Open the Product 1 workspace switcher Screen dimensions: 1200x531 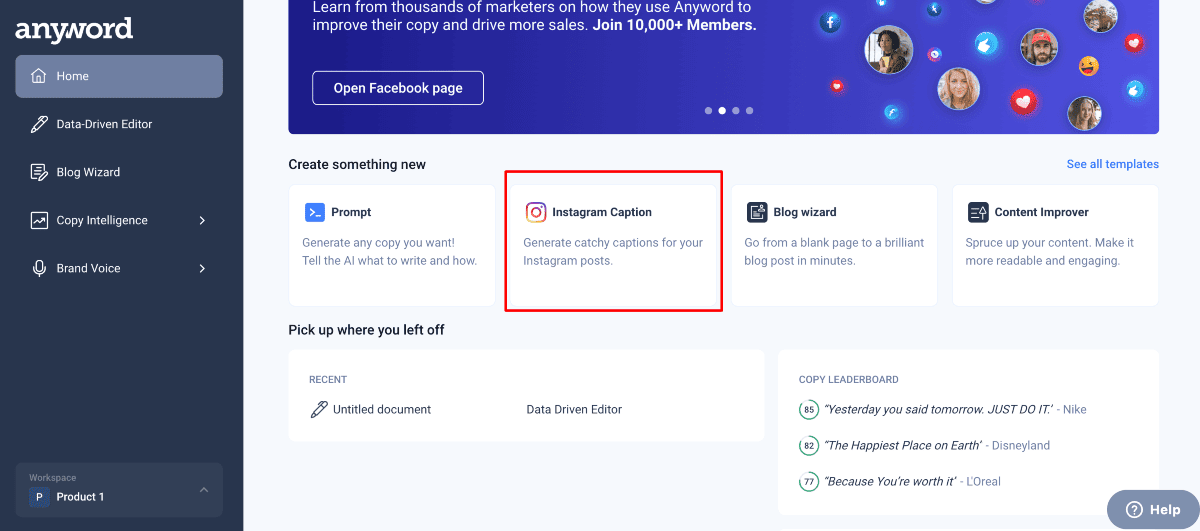pos(119,490)
